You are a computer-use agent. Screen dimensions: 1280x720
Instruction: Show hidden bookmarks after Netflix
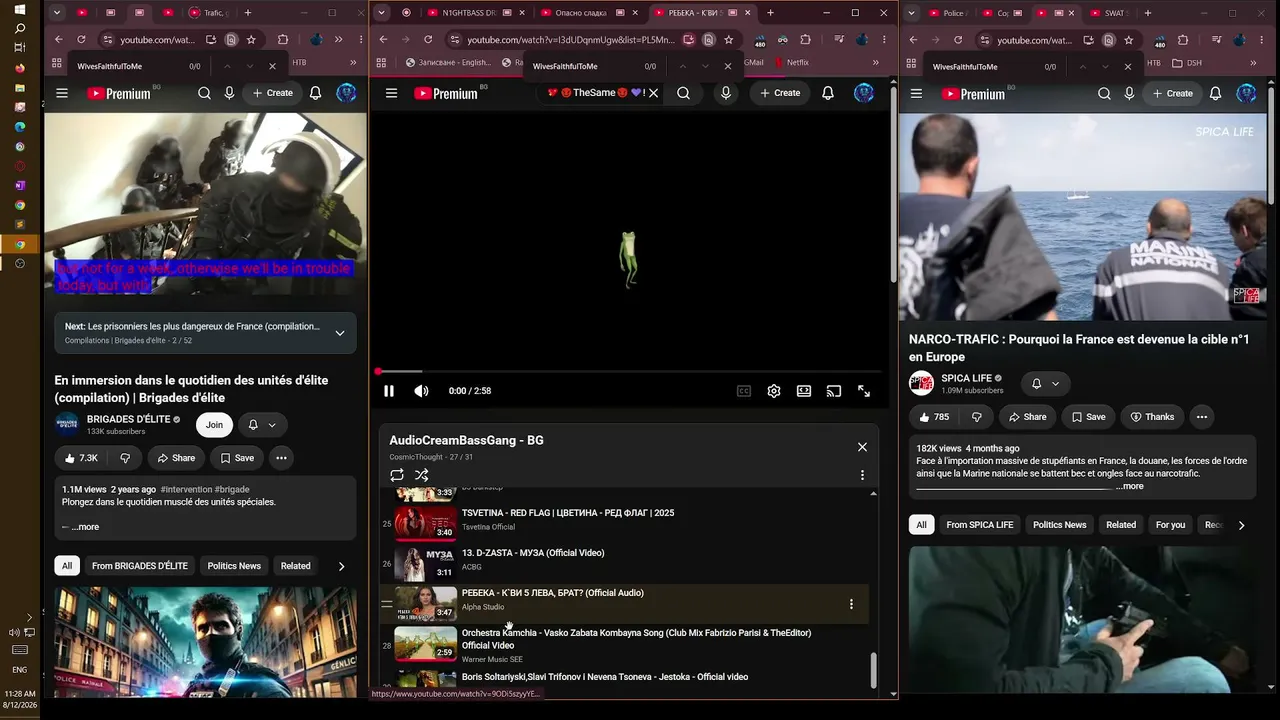(875, 62)
